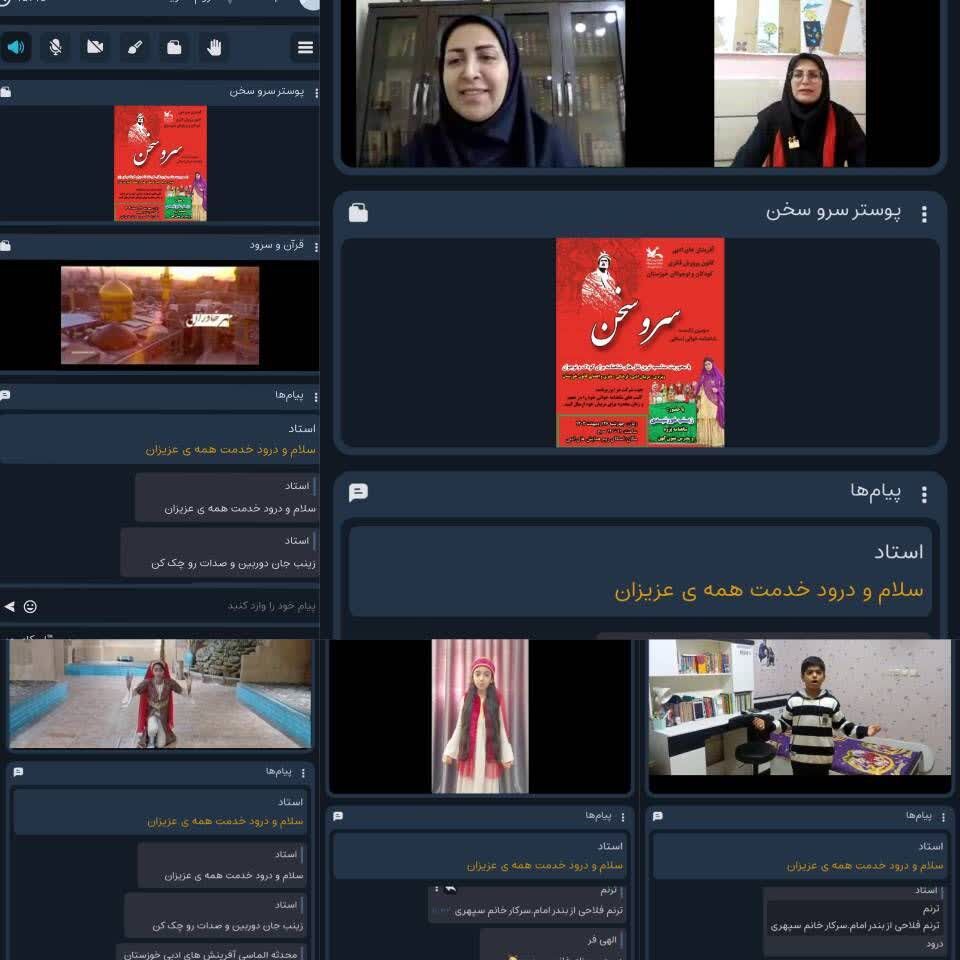Open three-dot options for قرآن و سرود panel
Screen dimensions: 960x960
316,246
